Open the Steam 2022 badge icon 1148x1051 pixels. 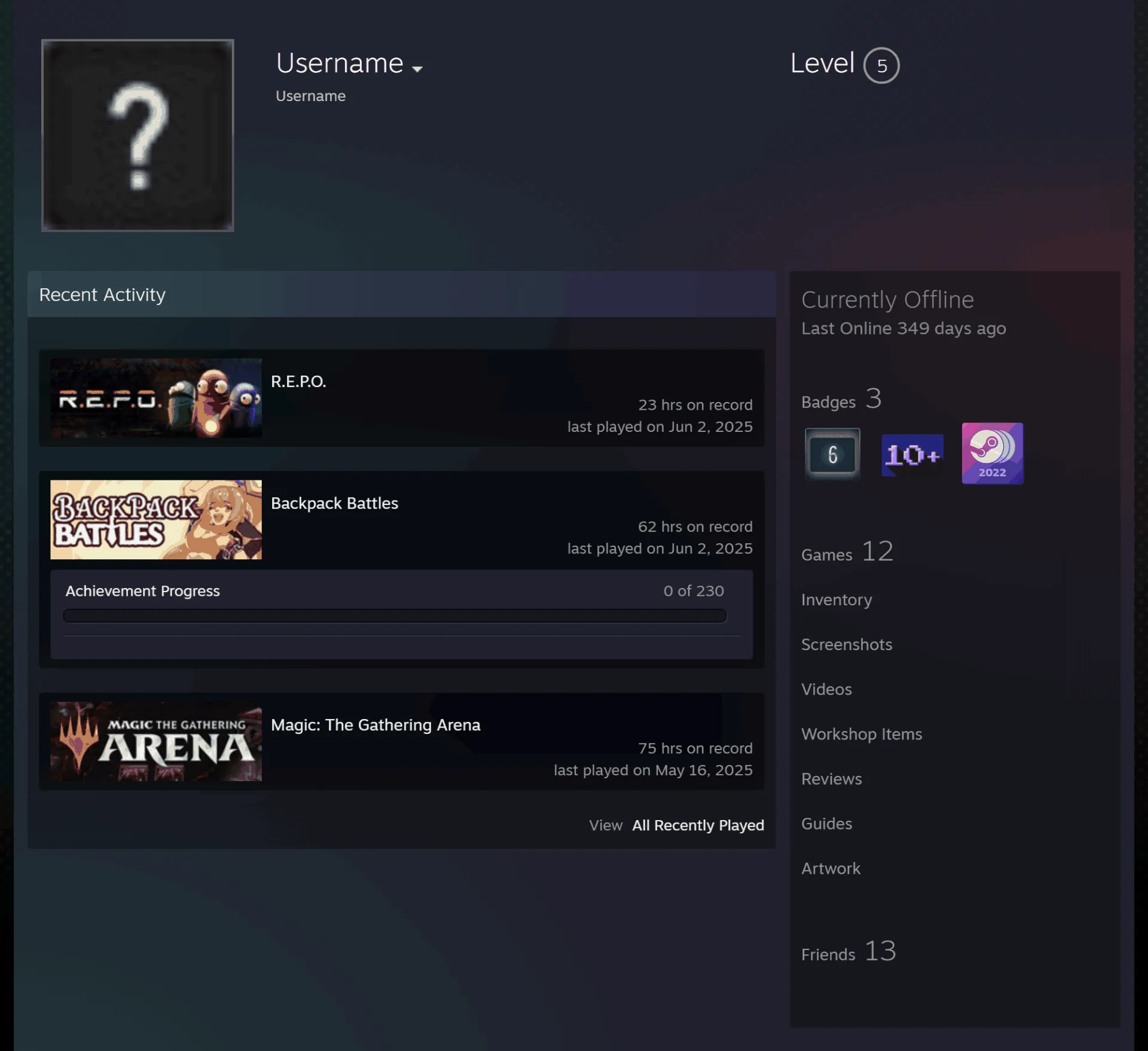[993, 453]
